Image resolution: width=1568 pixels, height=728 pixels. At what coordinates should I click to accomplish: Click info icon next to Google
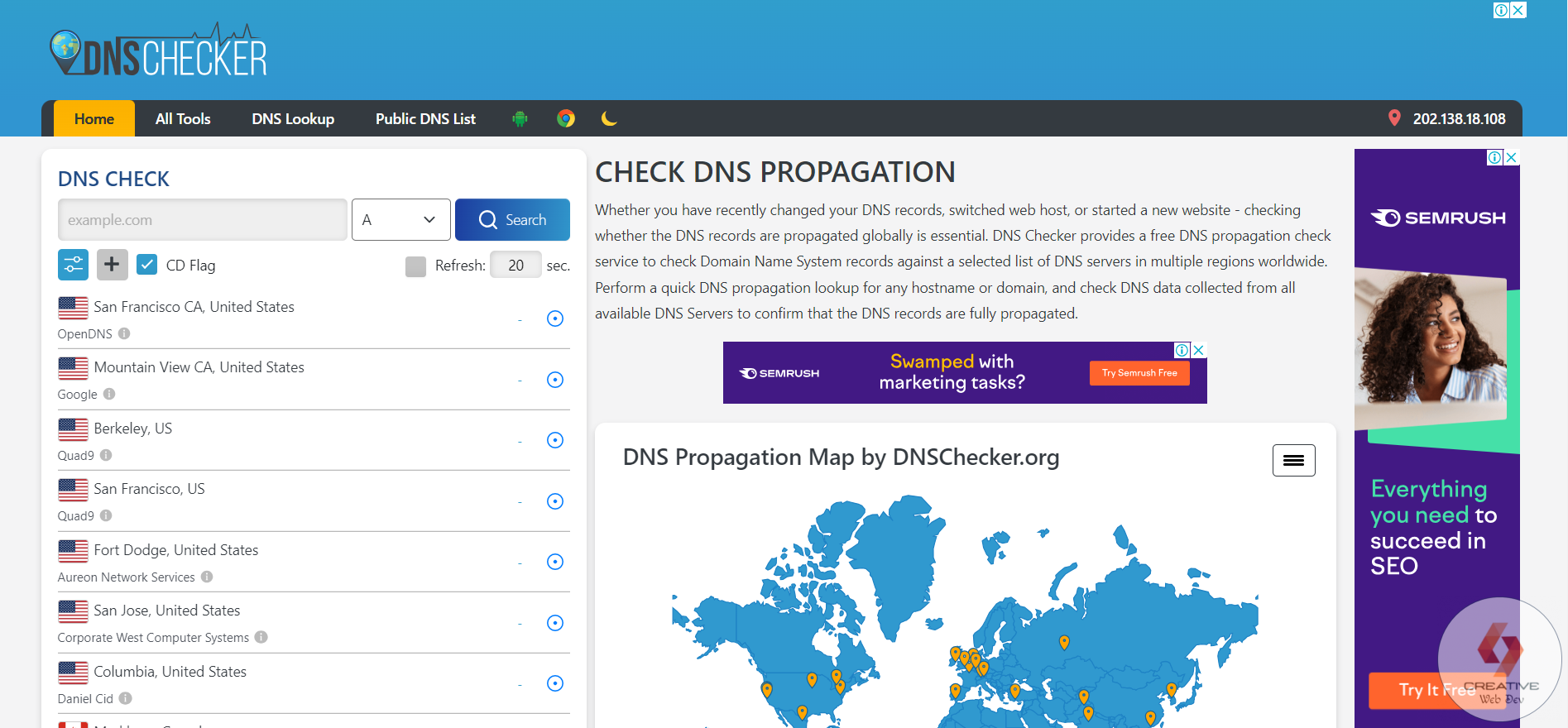[x=109, y=394]
